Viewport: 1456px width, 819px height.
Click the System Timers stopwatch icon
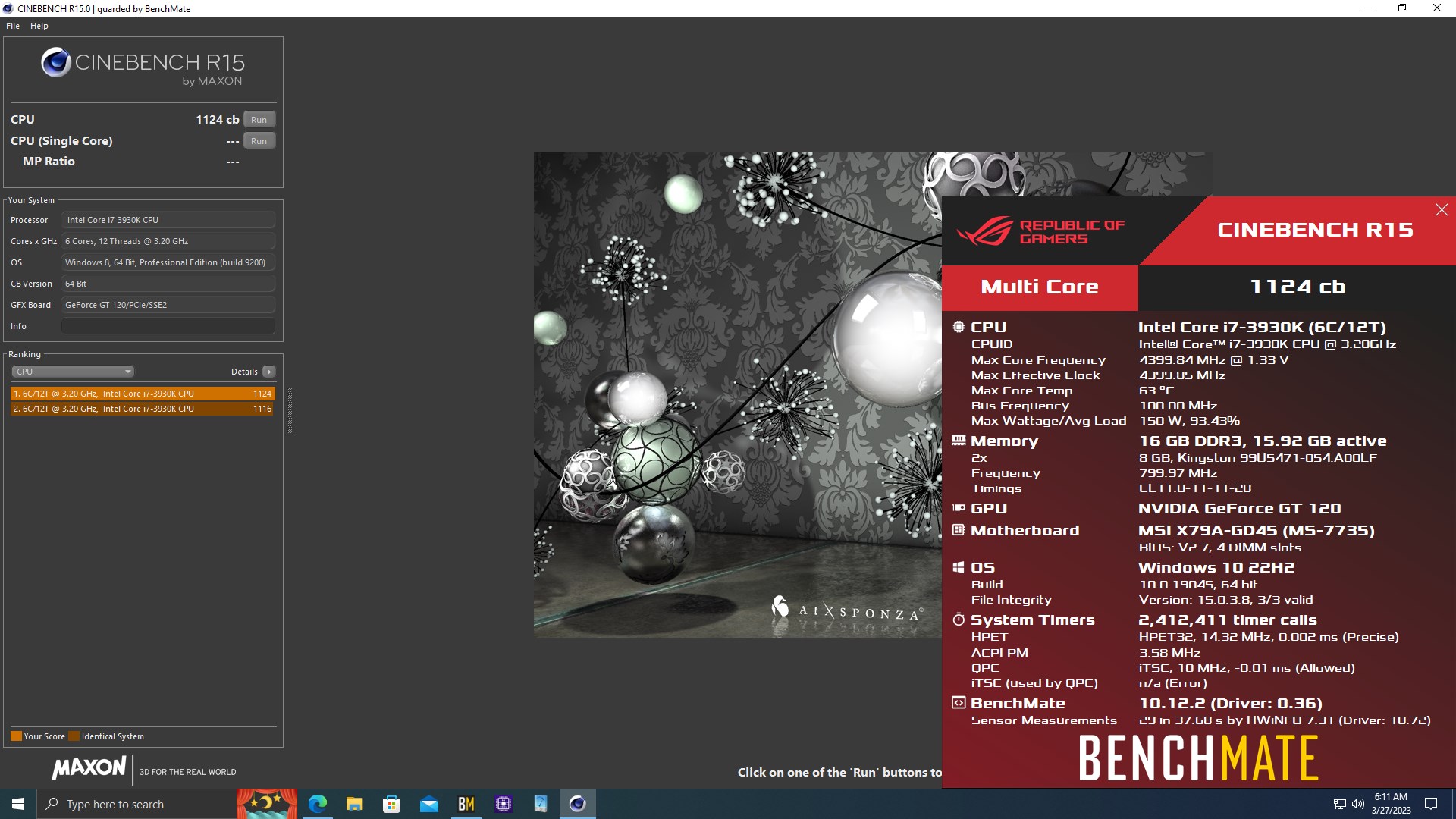pos(959,620)
